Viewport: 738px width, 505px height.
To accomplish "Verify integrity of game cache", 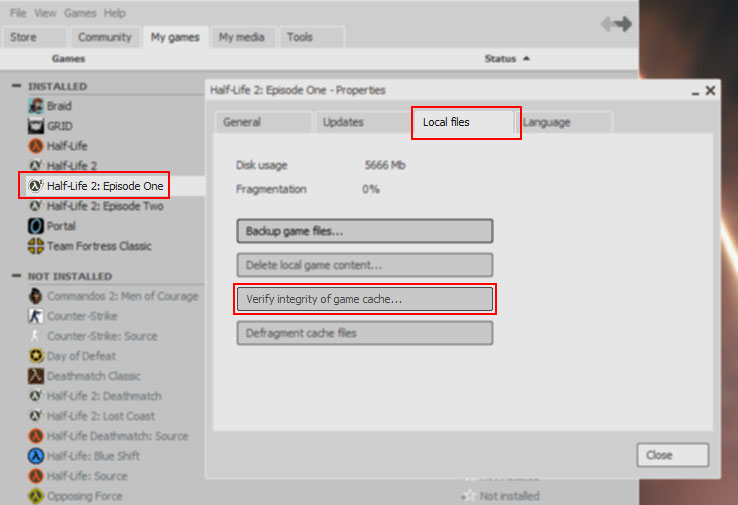I will (365, 299).
